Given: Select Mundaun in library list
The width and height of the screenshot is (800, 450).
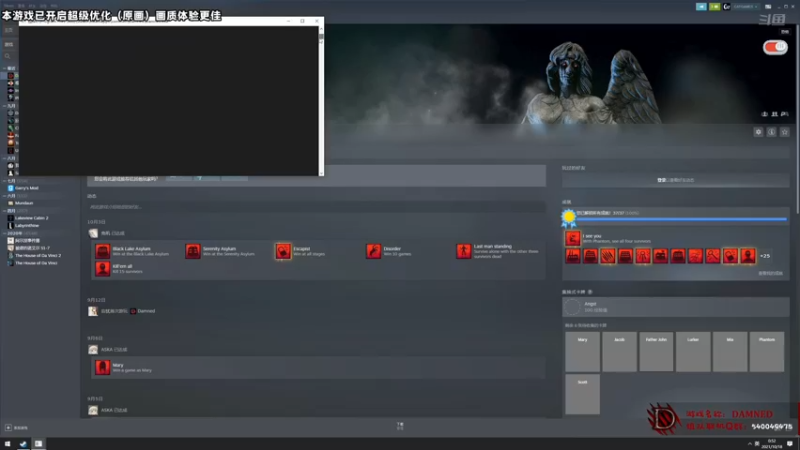Looking at the screenshot, I should pyautogui.click(x=24, y=203).
